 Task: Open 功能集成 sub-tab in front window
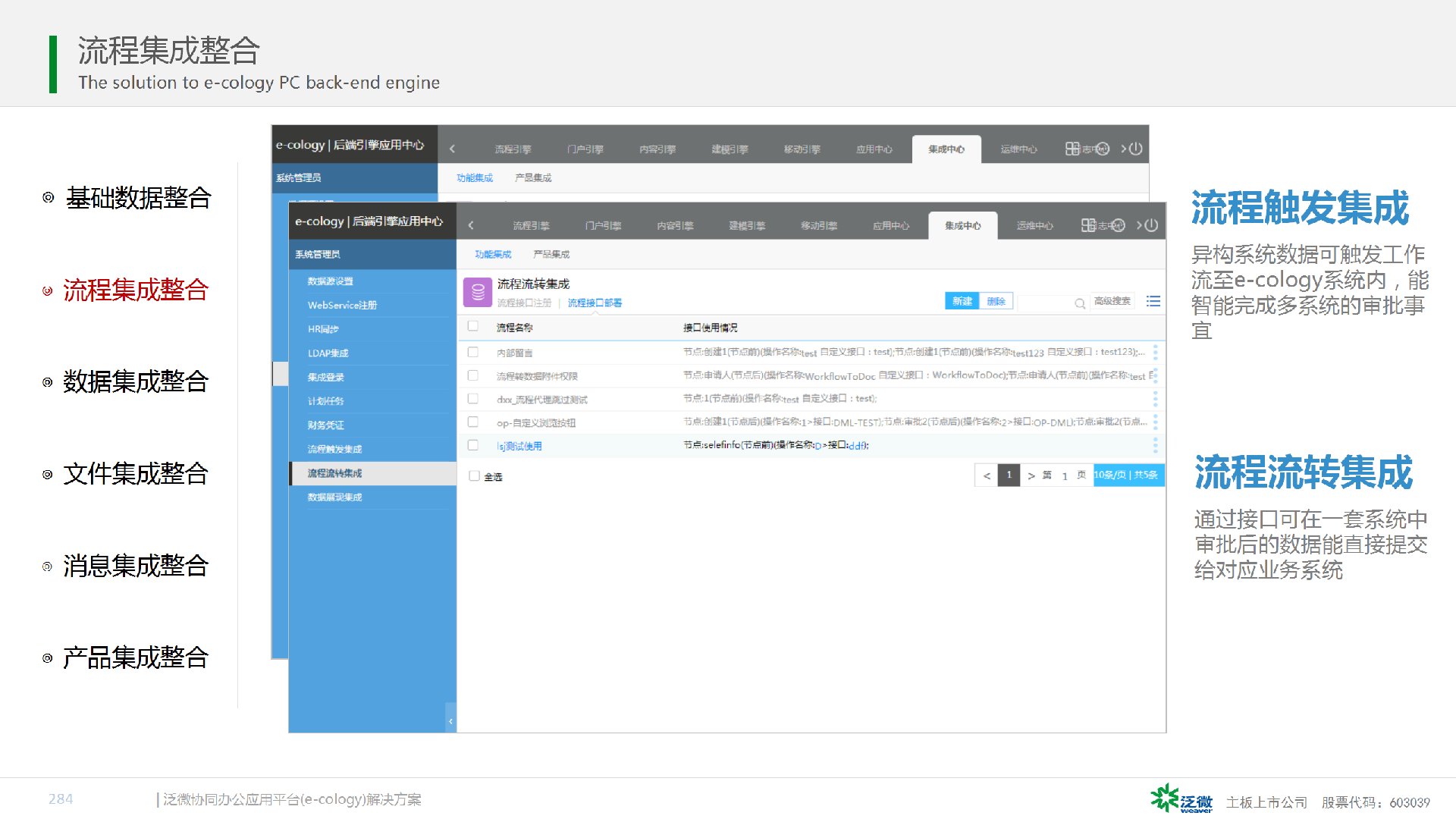(x=493, y=254)
